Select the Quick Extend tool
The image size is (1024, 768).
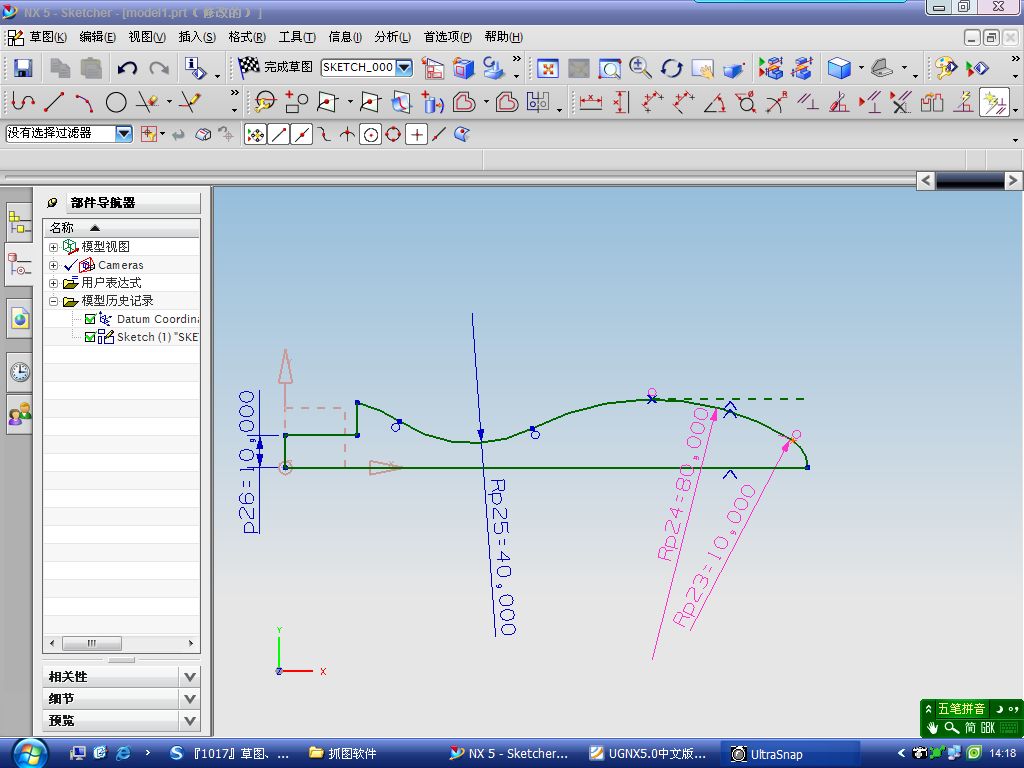190,102
